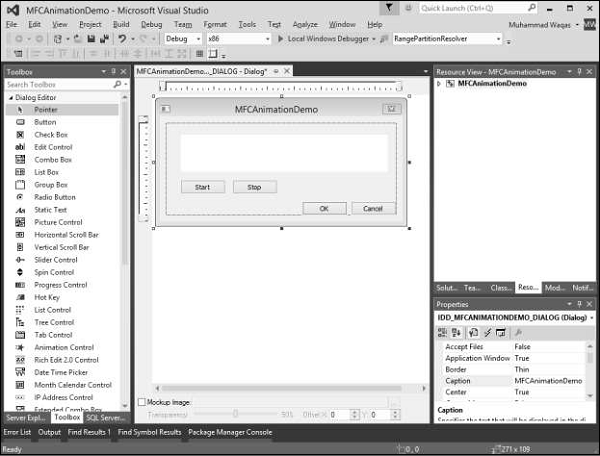Collapse the Dialog Editor toolbox group
The image size is (600, 456).
[11, 98]
